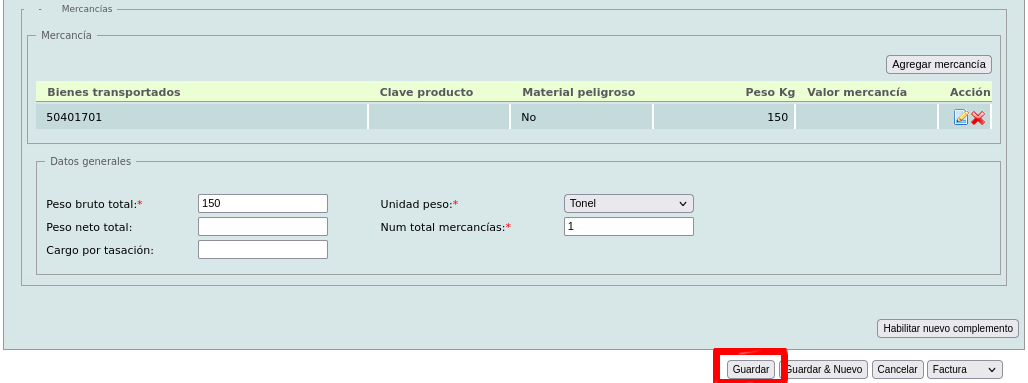Click Habilitar nuevo complemento button
The height and width of the screenshot is (383, 1028).
[x=947, y=328]
